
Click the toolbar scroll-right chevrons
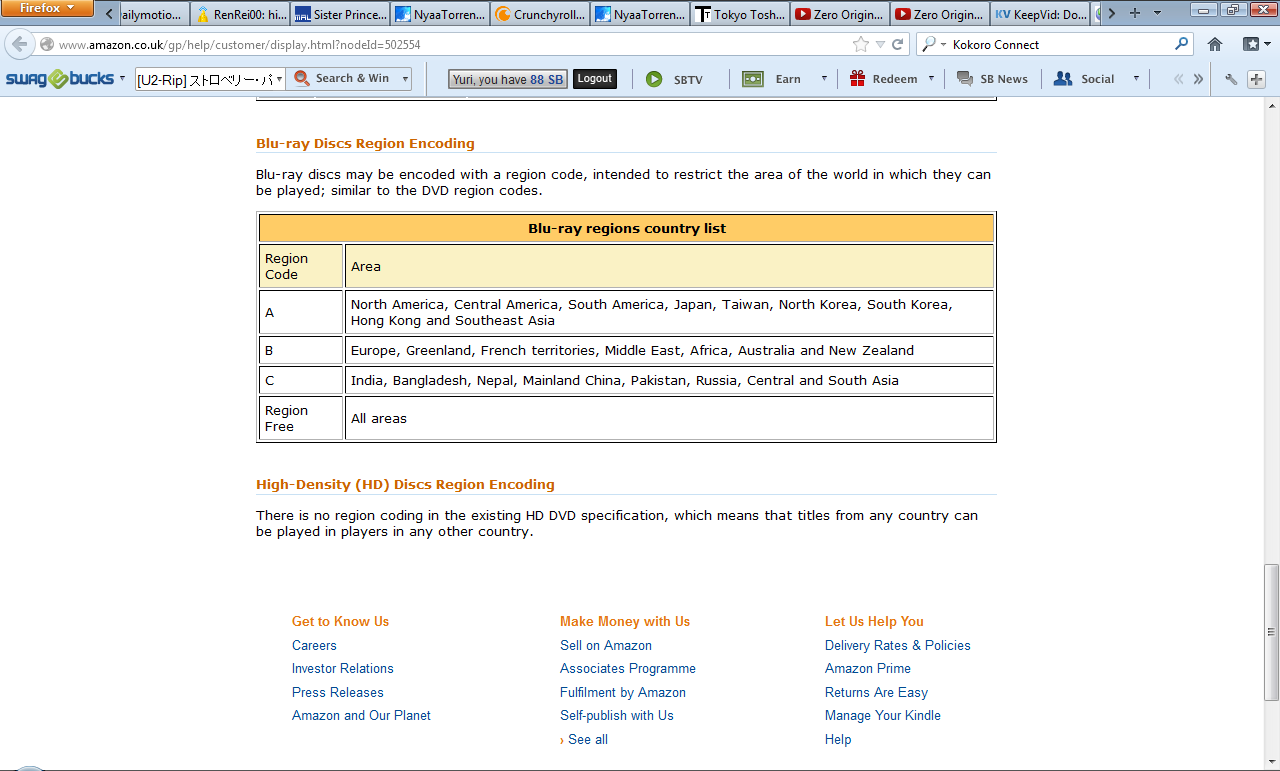tap(1198, 79)
